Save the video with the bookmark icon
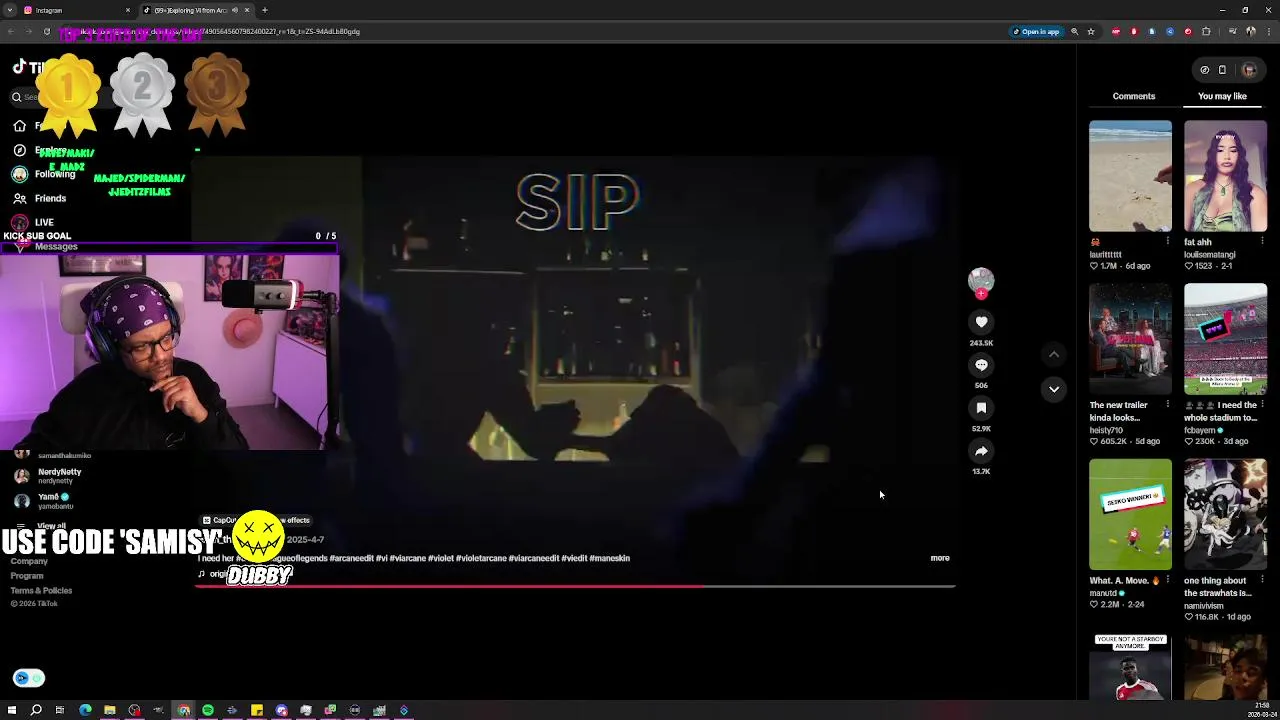Image resolution: width=1280 pixels, height=720 pixels. coord(981,408)
